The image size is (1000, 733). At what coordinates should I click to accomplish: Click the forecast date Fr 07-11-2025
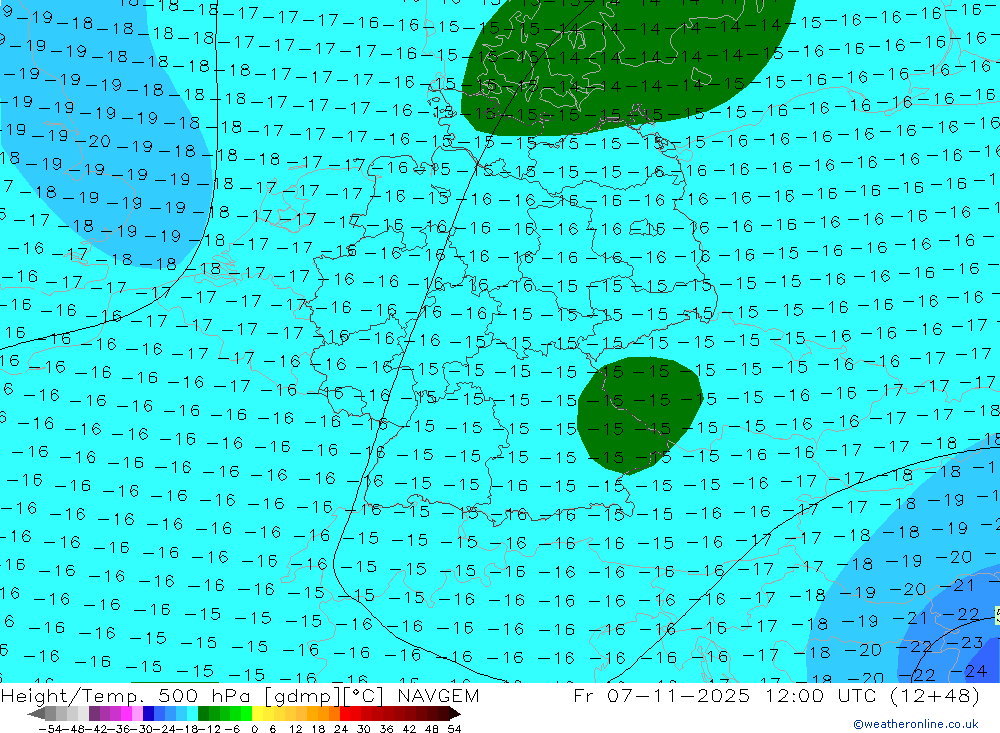click(x=661, y=695)
